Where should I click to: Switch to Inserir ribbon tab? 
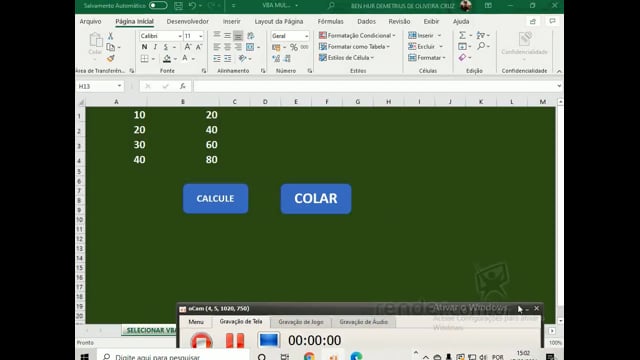click(231, 21)
